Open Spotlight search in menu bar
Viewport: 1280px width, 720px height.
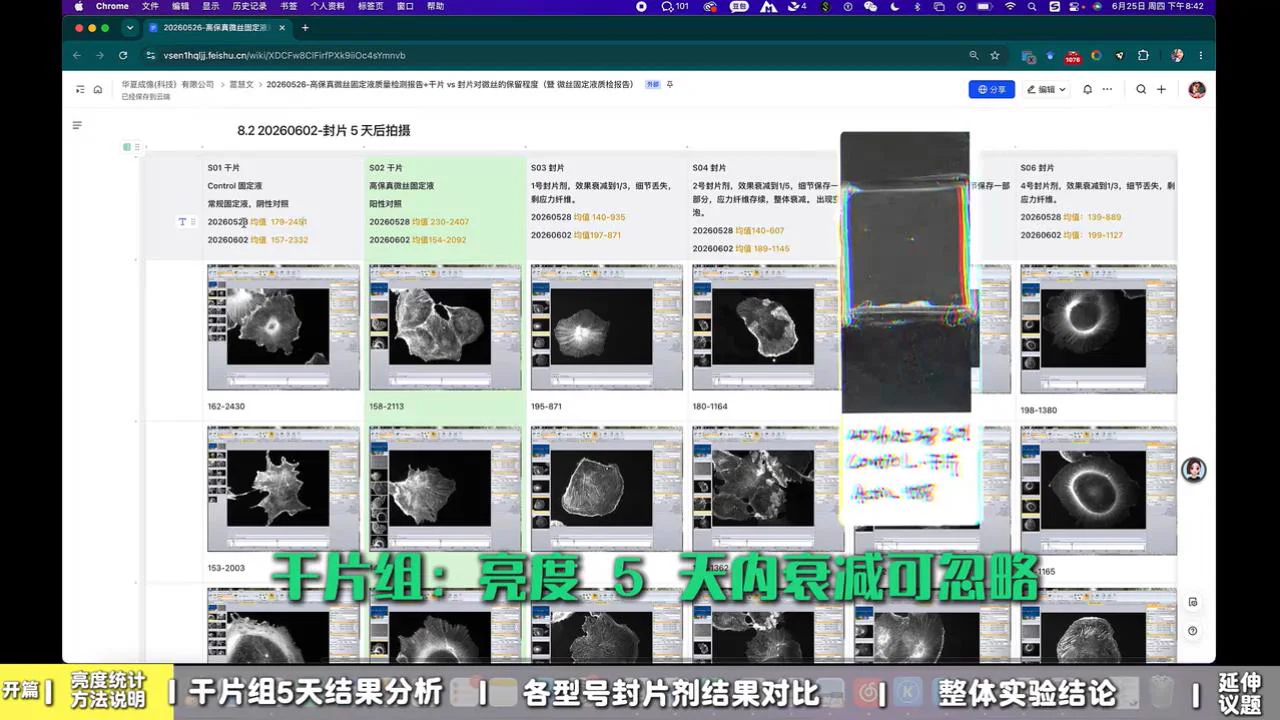(1032, 6)
